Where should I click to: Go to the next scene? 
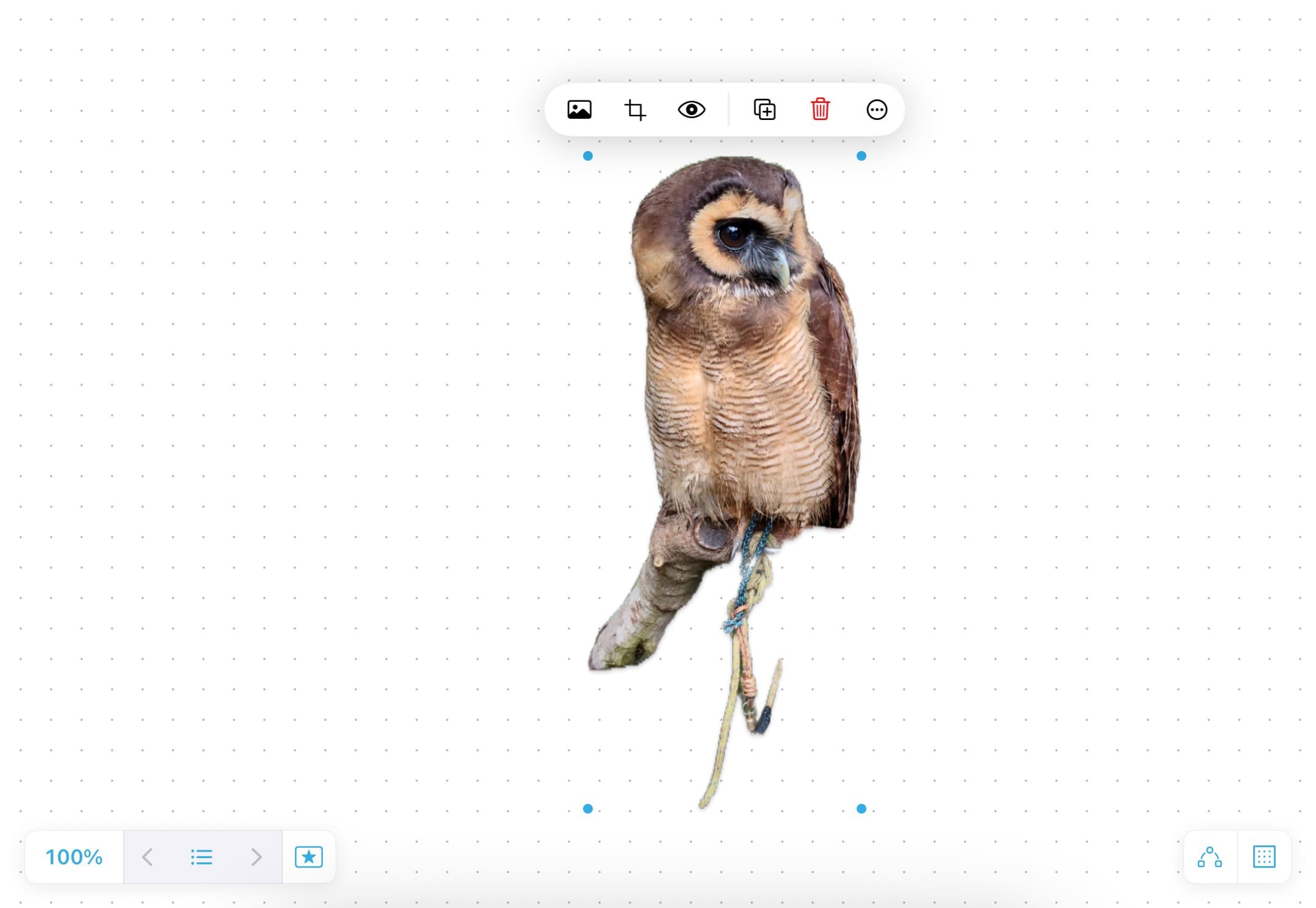coord(256,857)
